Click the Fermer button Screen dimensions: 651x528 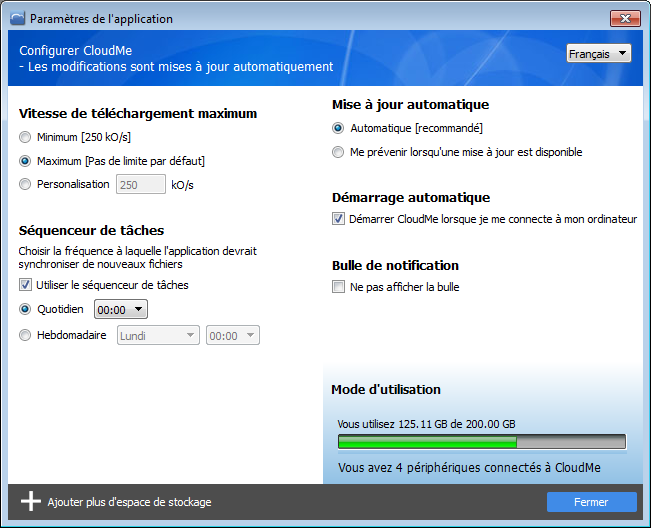(x=592, y=502)
